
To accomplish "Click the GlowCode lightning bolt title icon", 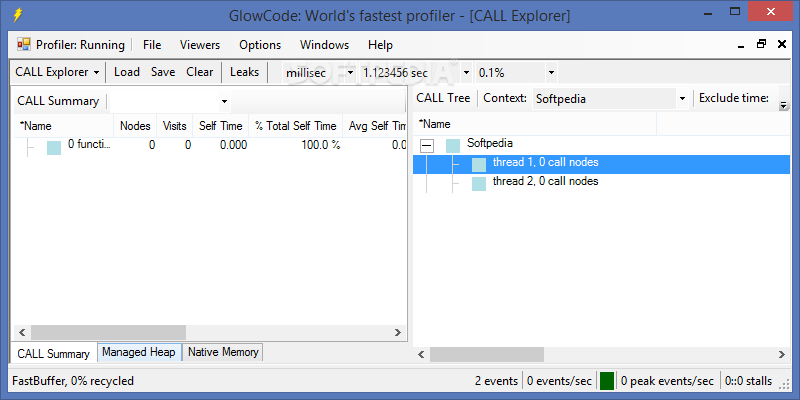I will (x=17, y=15).
